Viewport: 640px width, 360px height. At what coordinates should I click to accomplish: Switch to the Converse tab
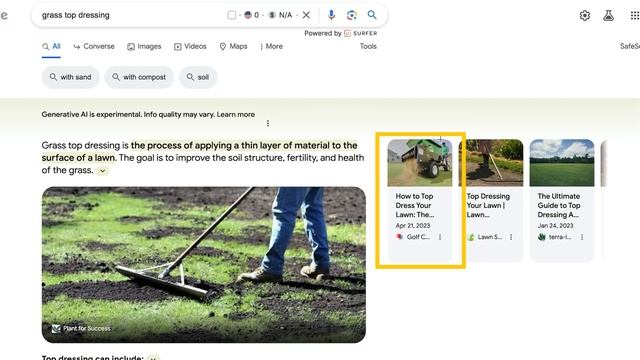click(x=94, y=47)
